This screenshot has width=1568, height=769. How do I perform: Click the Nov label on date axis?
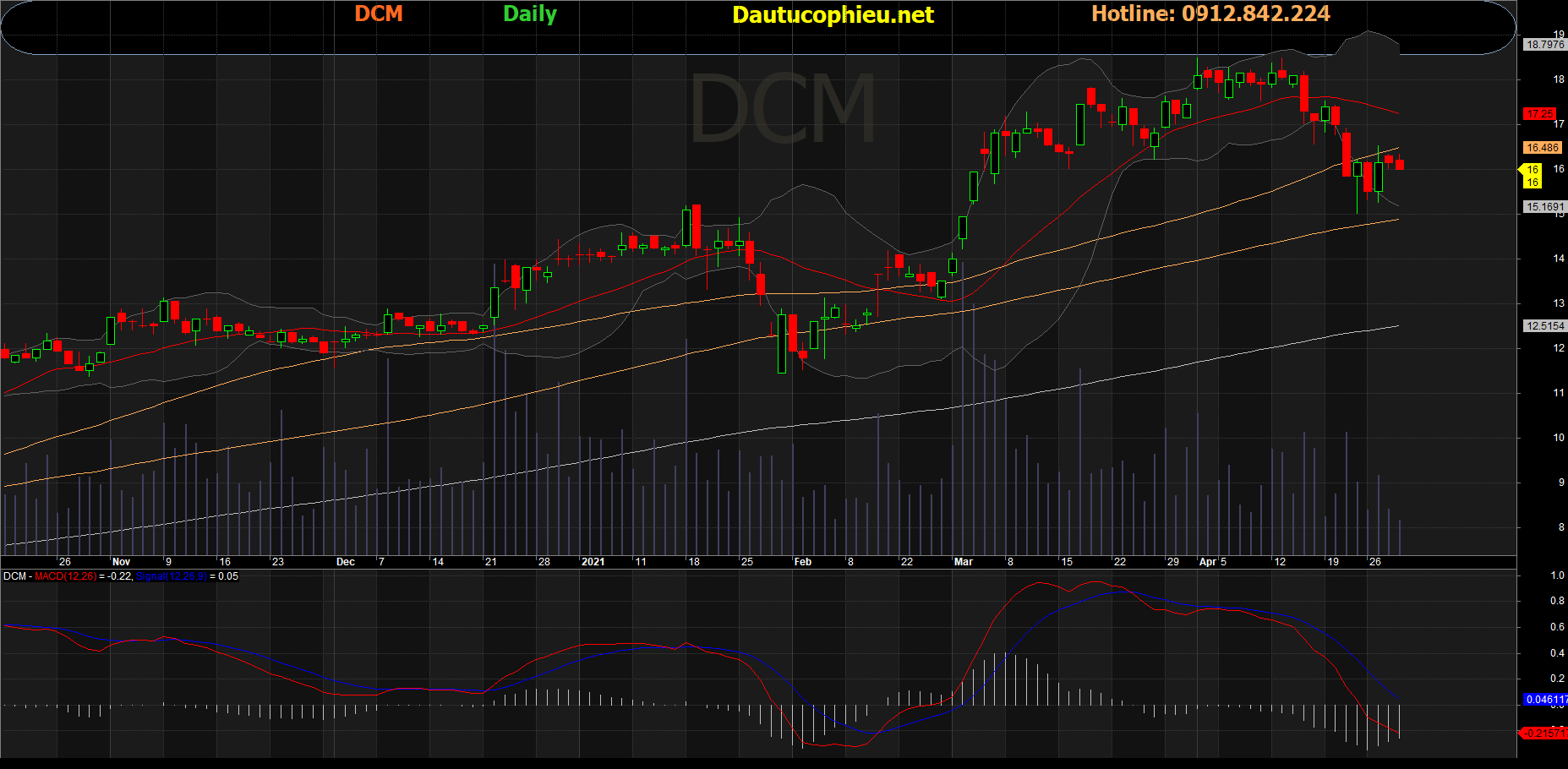click(x=121, y=562)
